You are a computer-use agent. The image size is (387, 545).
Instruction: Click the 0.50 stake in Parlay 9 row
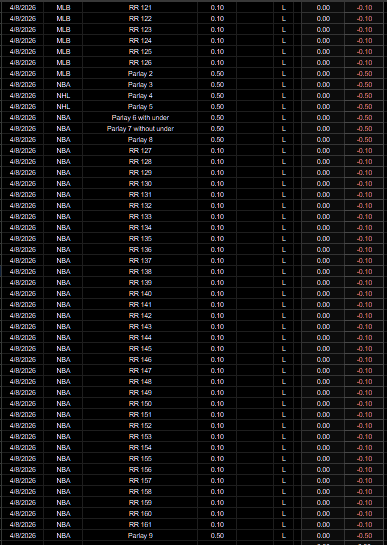217,536
